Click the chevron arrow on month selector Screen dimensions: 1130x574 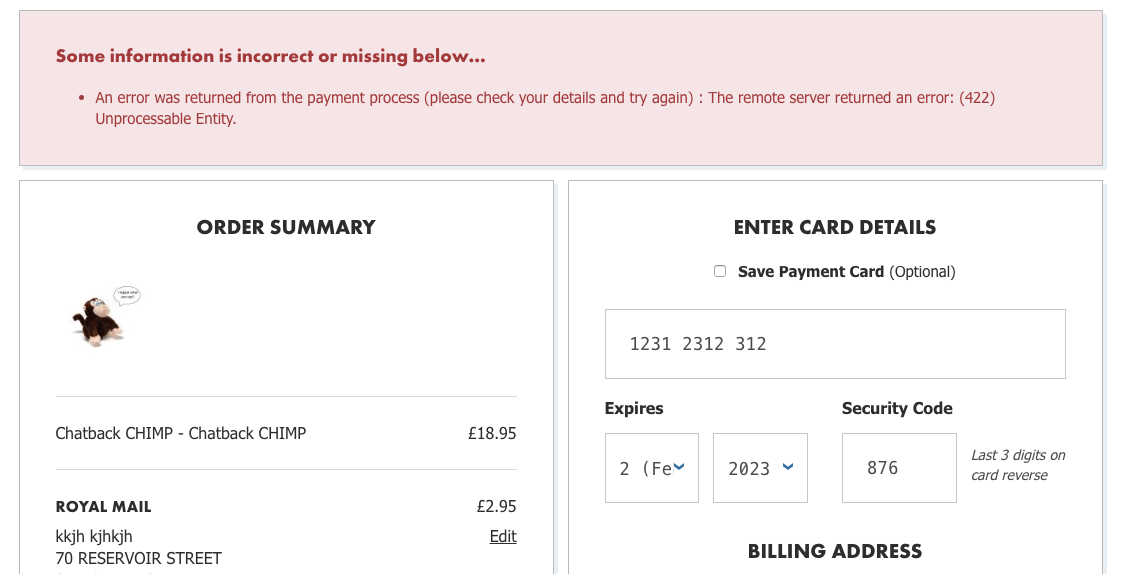(x=679, y=467)
